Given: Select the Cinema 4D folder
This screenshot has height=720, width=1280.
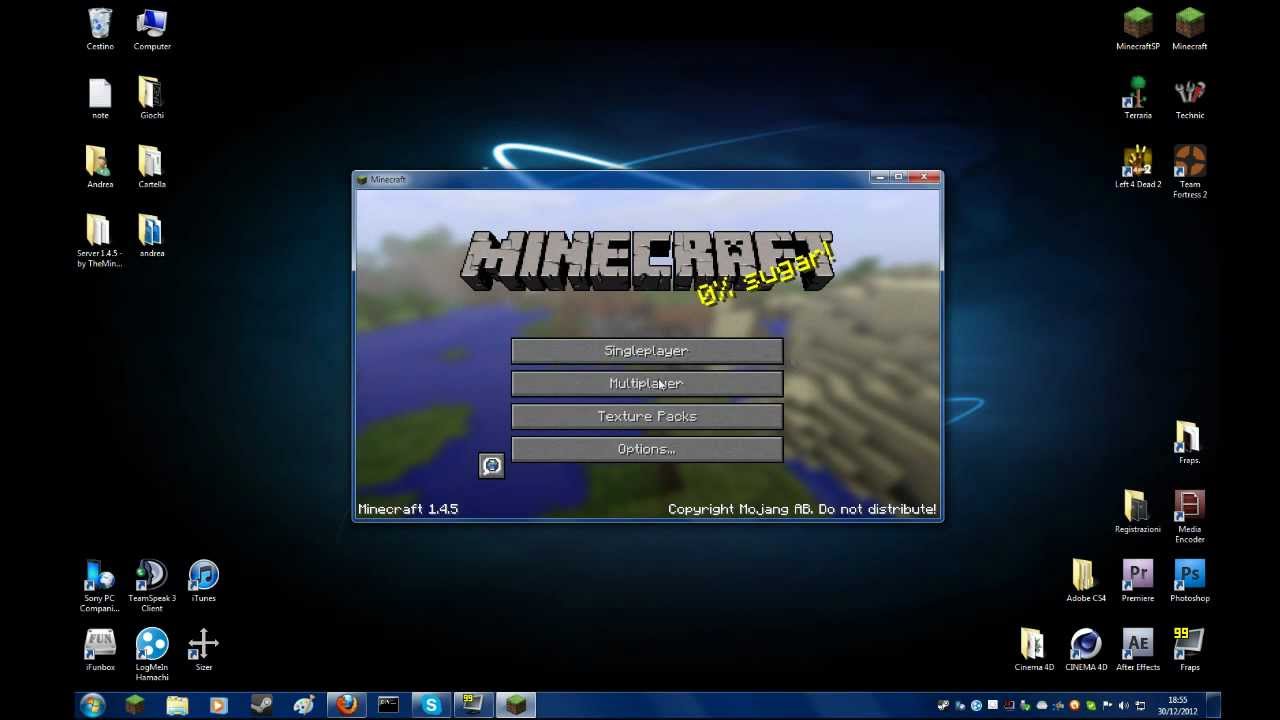Looking at the screenshot, I should pyautogui.click(x=1034, y=650).
